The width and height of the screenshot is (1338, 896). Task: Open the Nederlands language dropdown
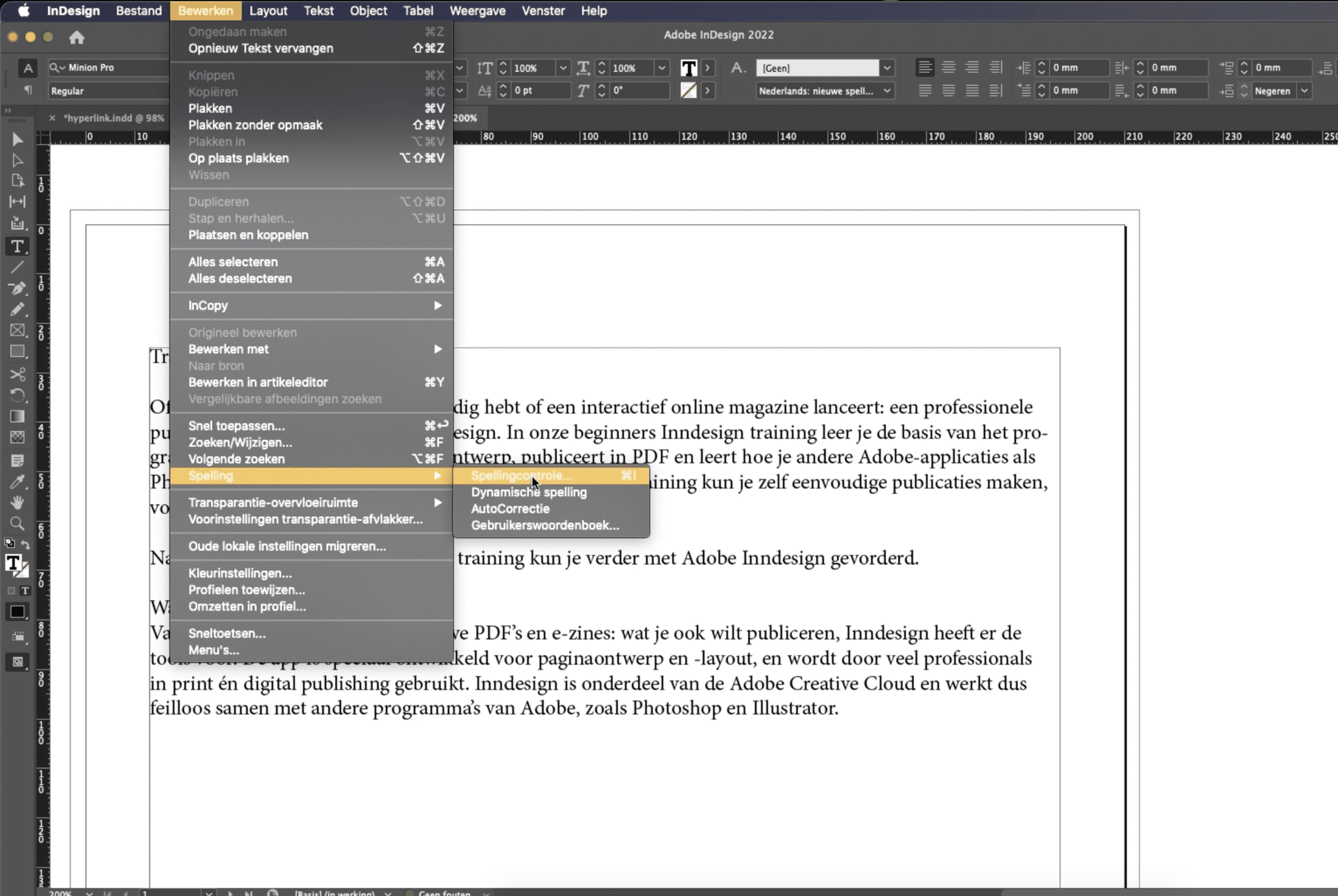click(887, 91)
